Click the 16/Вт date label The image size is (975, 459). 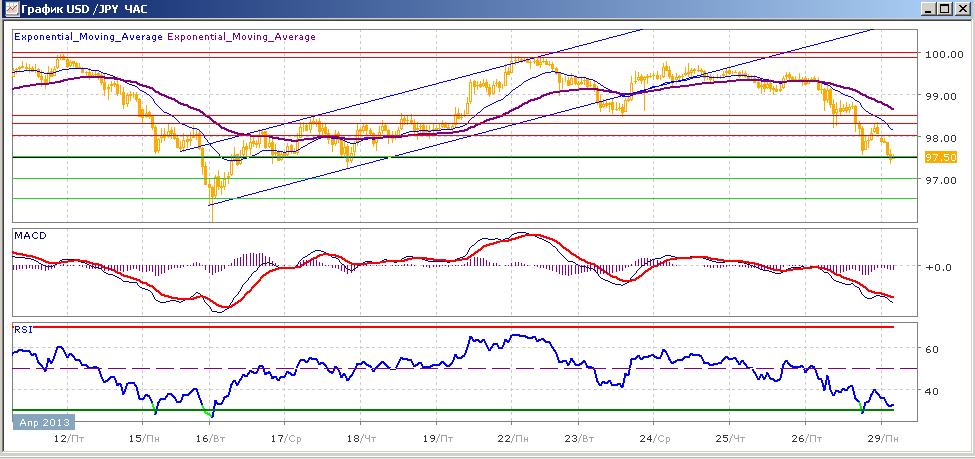point(211,438)
